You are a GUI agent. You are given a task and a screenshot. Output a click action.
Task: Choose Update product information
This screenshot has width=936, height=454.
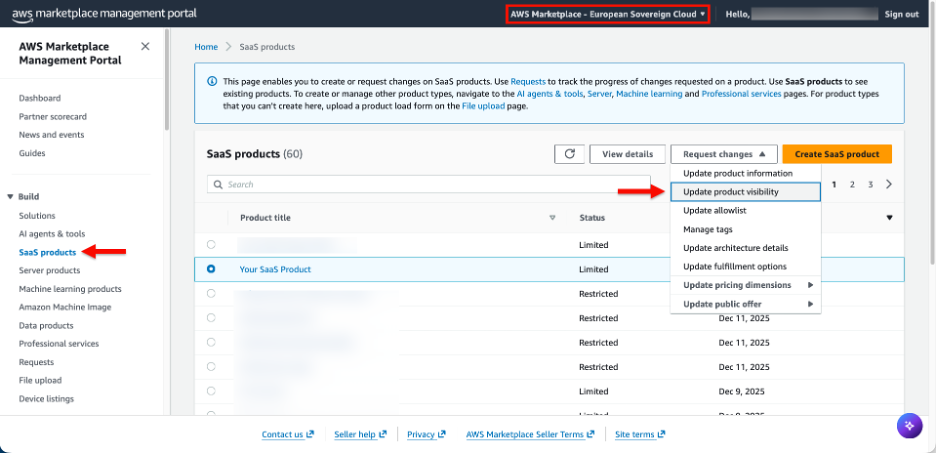[x=738, y=173]
